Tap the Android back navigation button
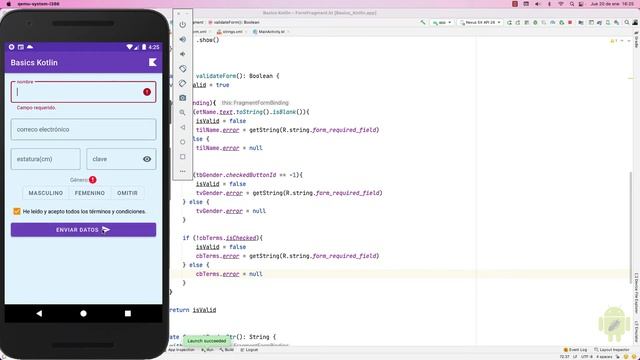The width and height of the screenshot is (640, 360). click(39, 313)
